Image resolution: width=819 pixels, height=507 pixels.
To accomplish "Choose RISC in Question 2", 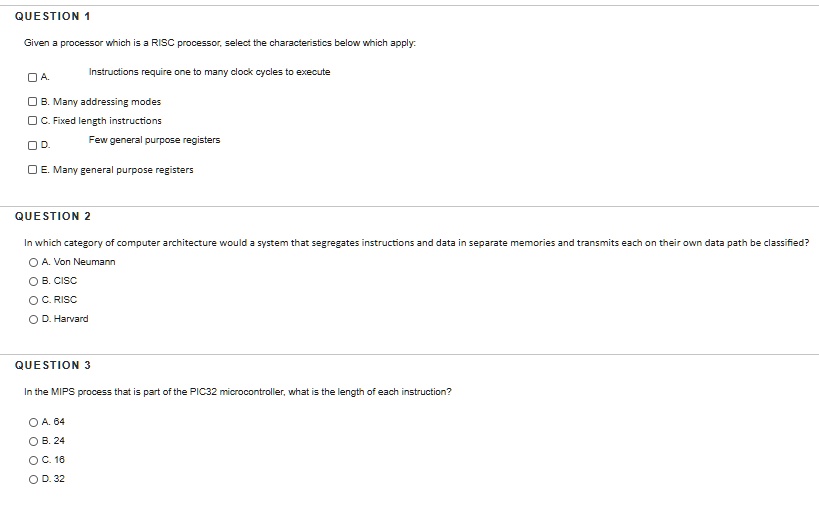I will point(33,300).
